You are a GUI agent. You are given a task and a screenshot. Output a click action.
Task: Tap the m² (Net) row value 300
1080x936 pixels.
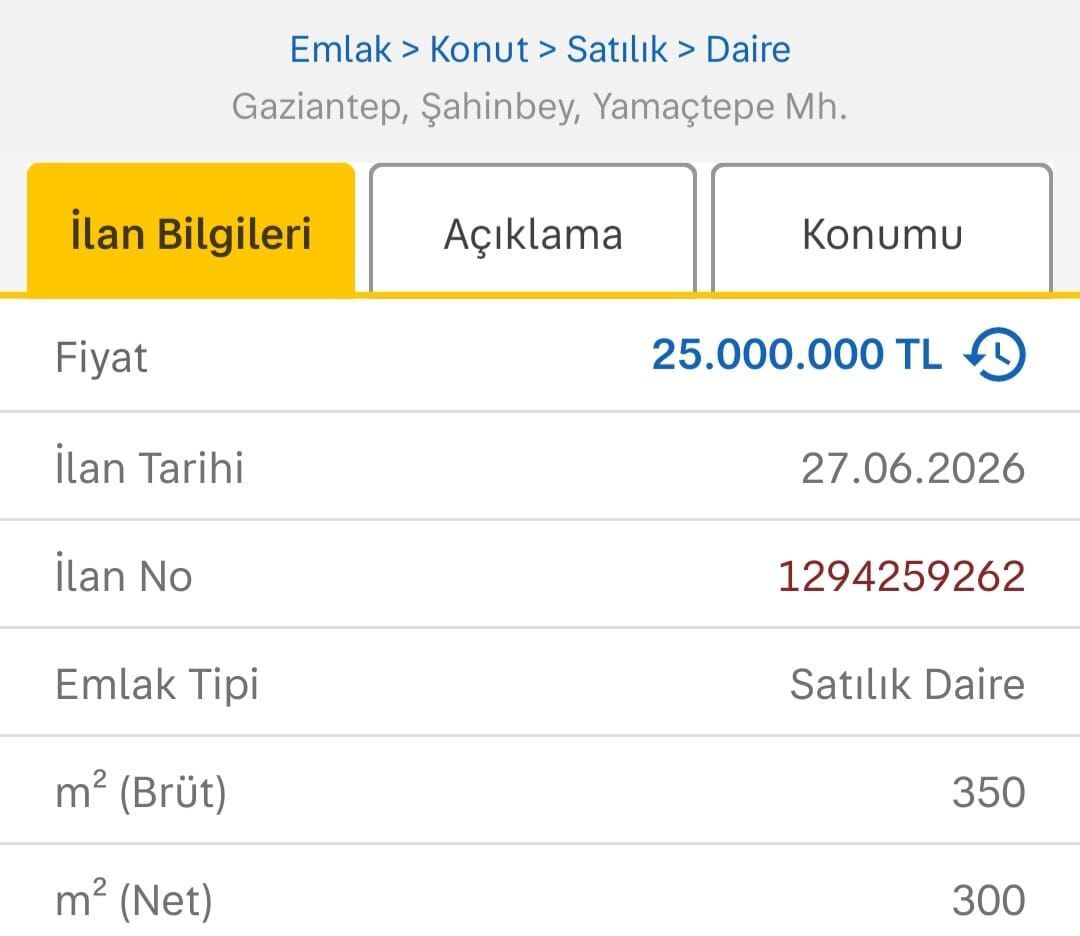(x=988, y=900)
